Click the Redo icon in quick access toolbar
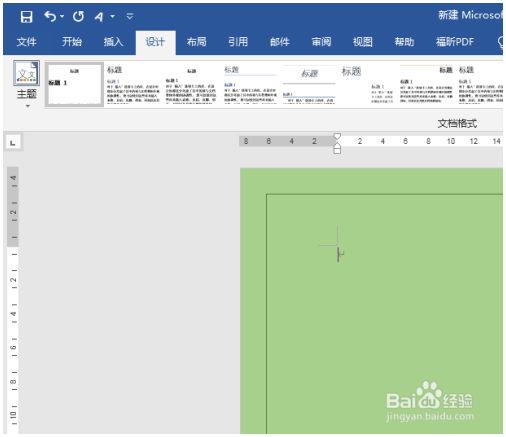The height and width of the screenshot is (437, 506). pos(78,16)
